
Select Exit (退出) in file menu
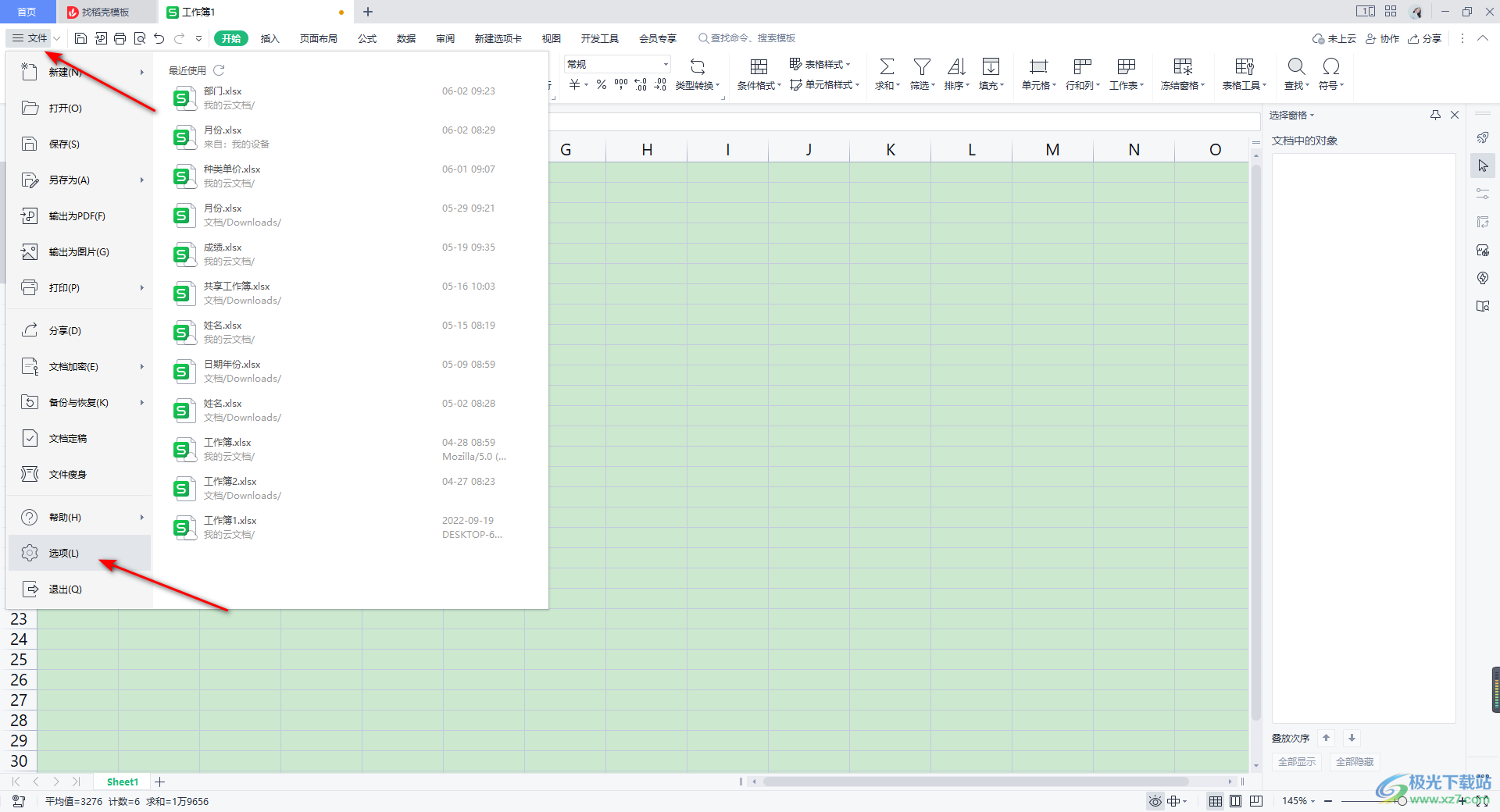pyautogui.click(x=79, y=589)
